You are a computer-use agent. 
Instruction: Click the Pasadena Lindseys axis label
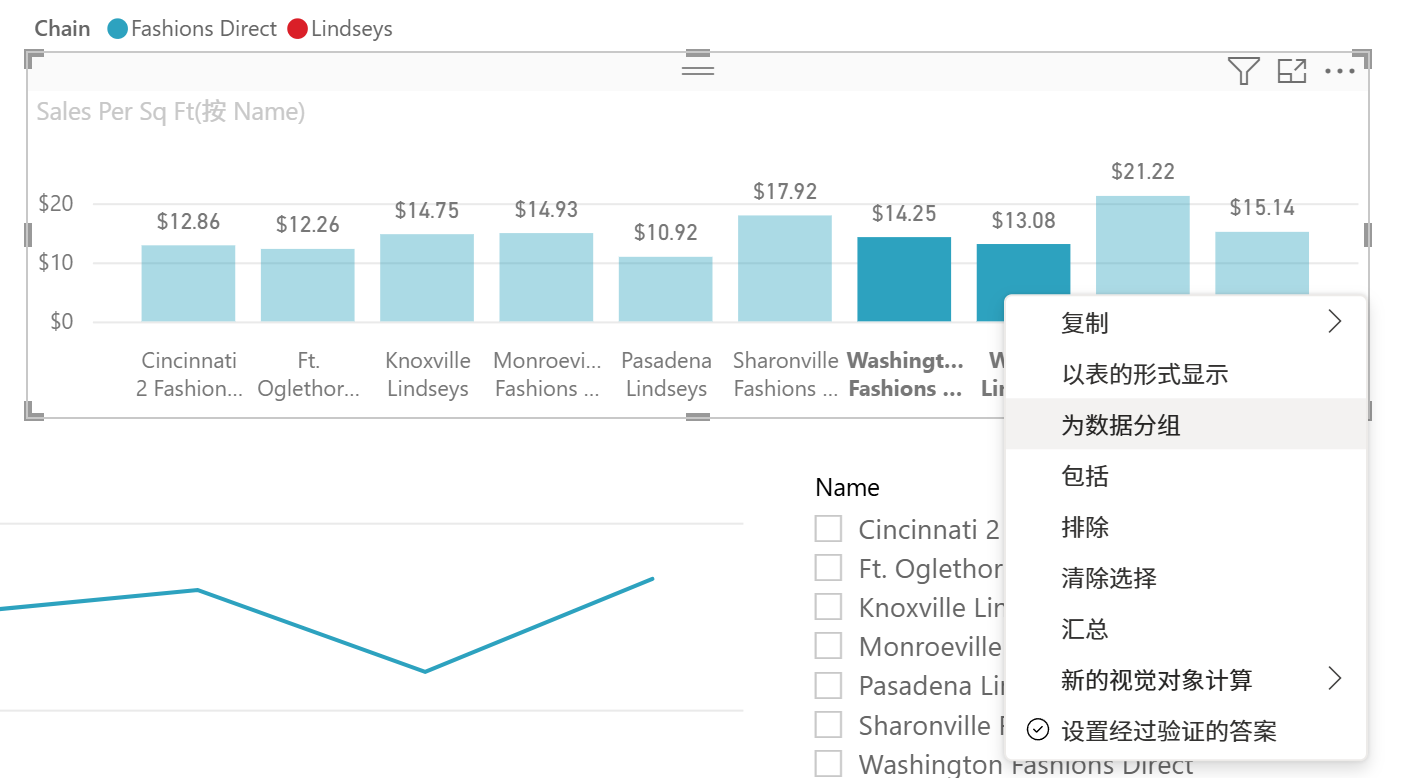(666, 374)
